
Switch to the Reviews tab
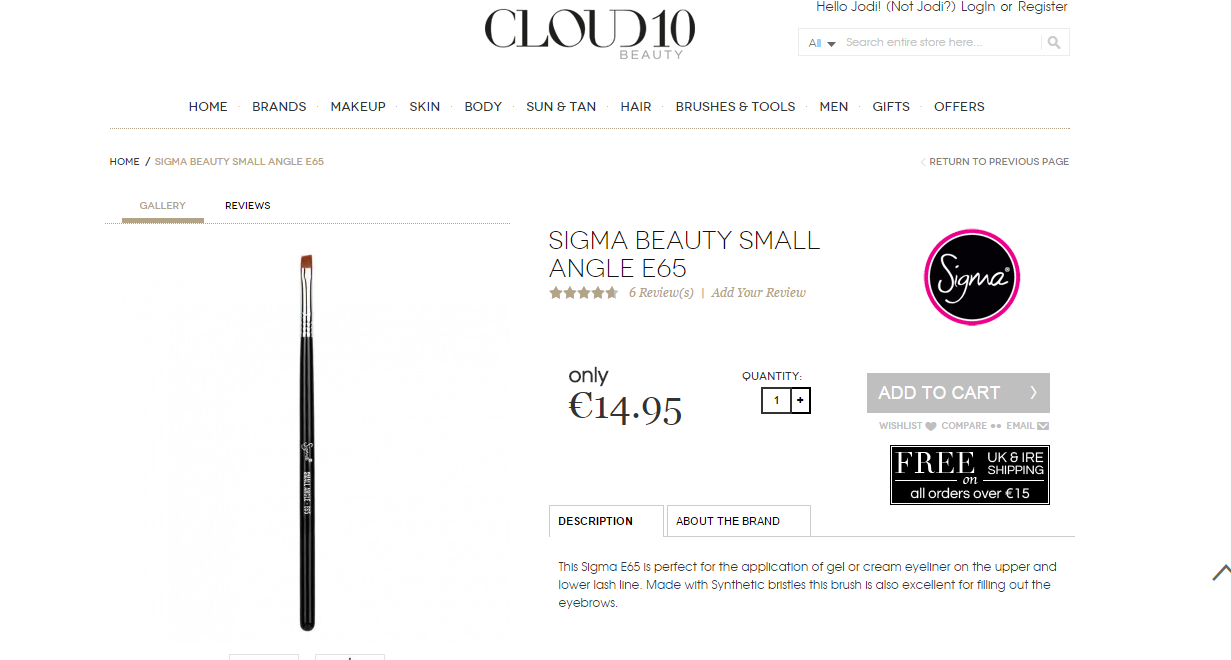pyautogui.click(x=247, y=206)
